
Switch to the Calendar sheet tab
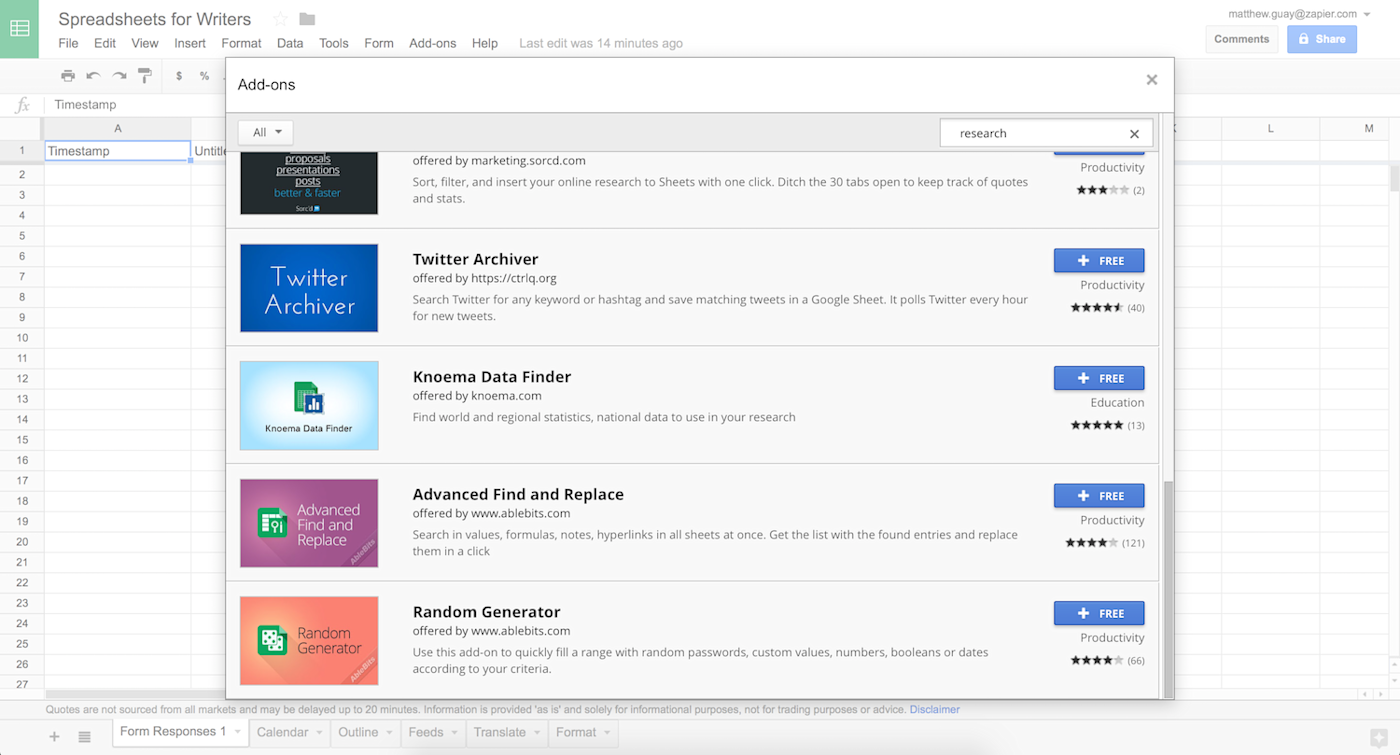[x=283, y=732]
